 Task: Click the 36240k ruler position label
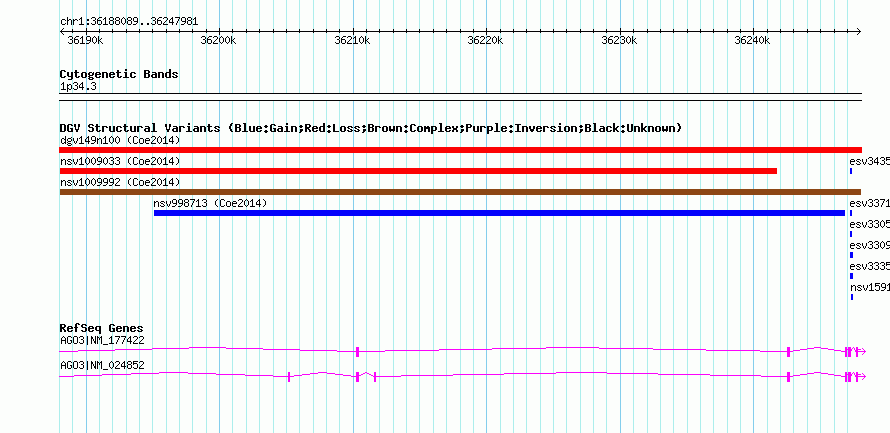752,40
